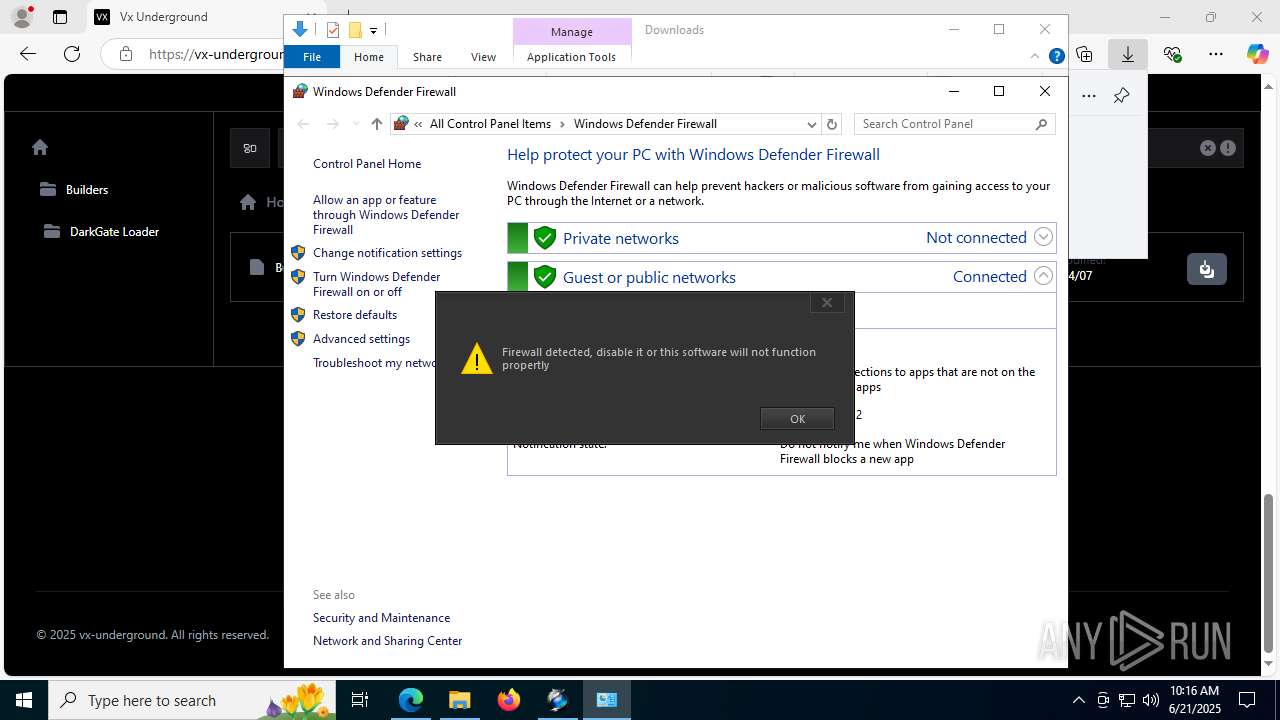Open Turn Windows Defender Firewall on or off

coord(376,284)
